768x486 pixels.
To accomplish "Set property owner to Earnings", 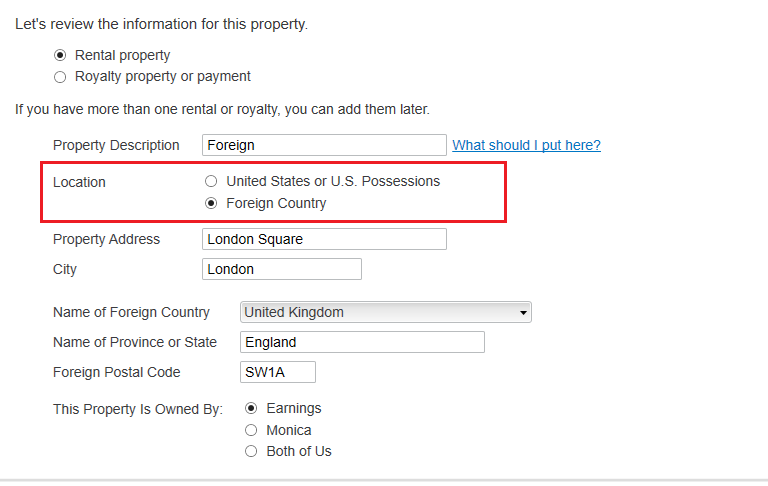I will click(x=251, y=409).
